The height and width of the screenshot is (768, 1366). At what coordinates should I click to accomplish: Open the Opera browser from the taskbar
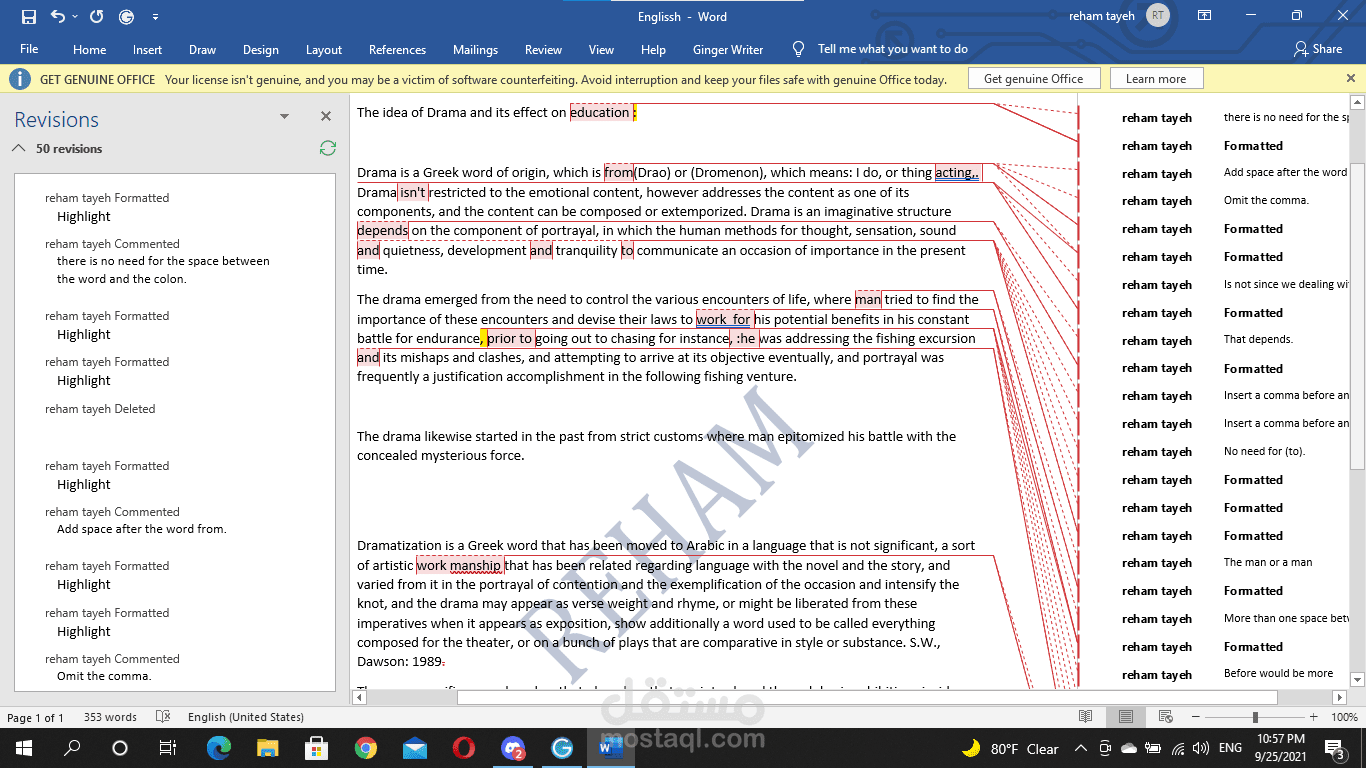click(464, 748)
